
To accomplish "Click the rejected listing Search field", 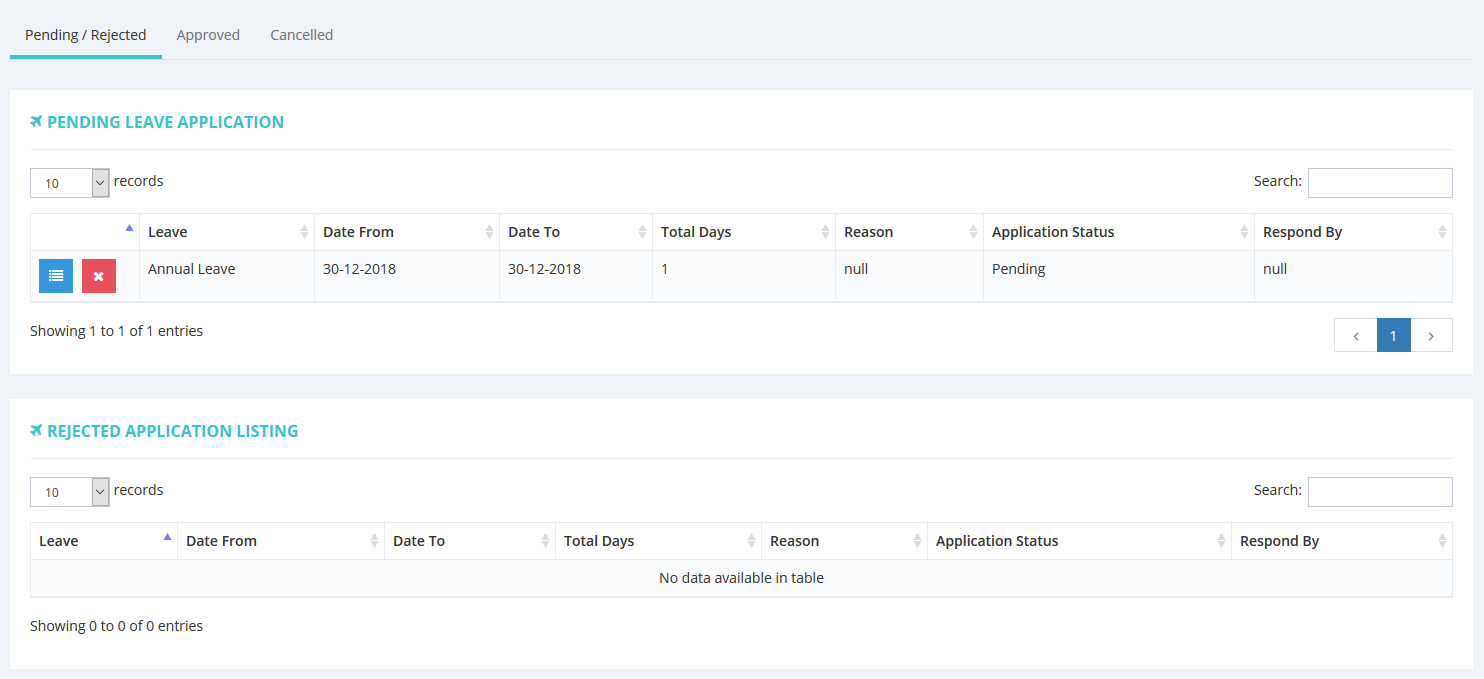I will pos(1379,492).
